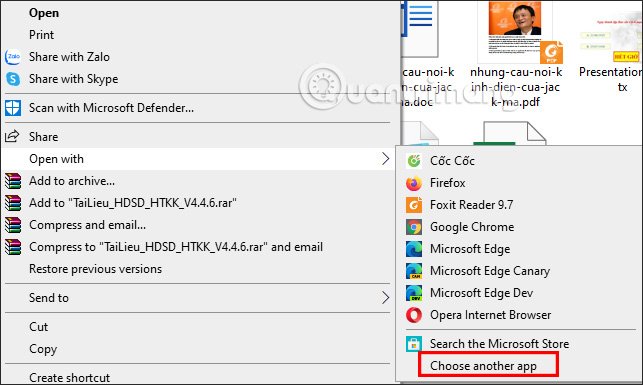
Task: Click the Skype icon beside Share with Skype
Action: click(x=13, y=79)
